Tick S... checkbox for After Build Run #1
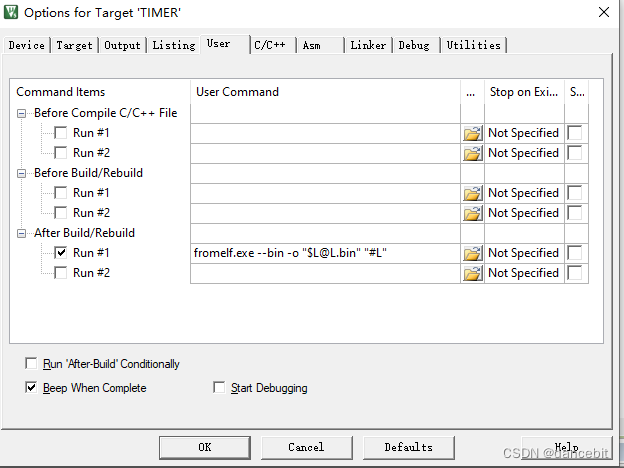This screenshot has height=468, width=624. click(575, 253)
